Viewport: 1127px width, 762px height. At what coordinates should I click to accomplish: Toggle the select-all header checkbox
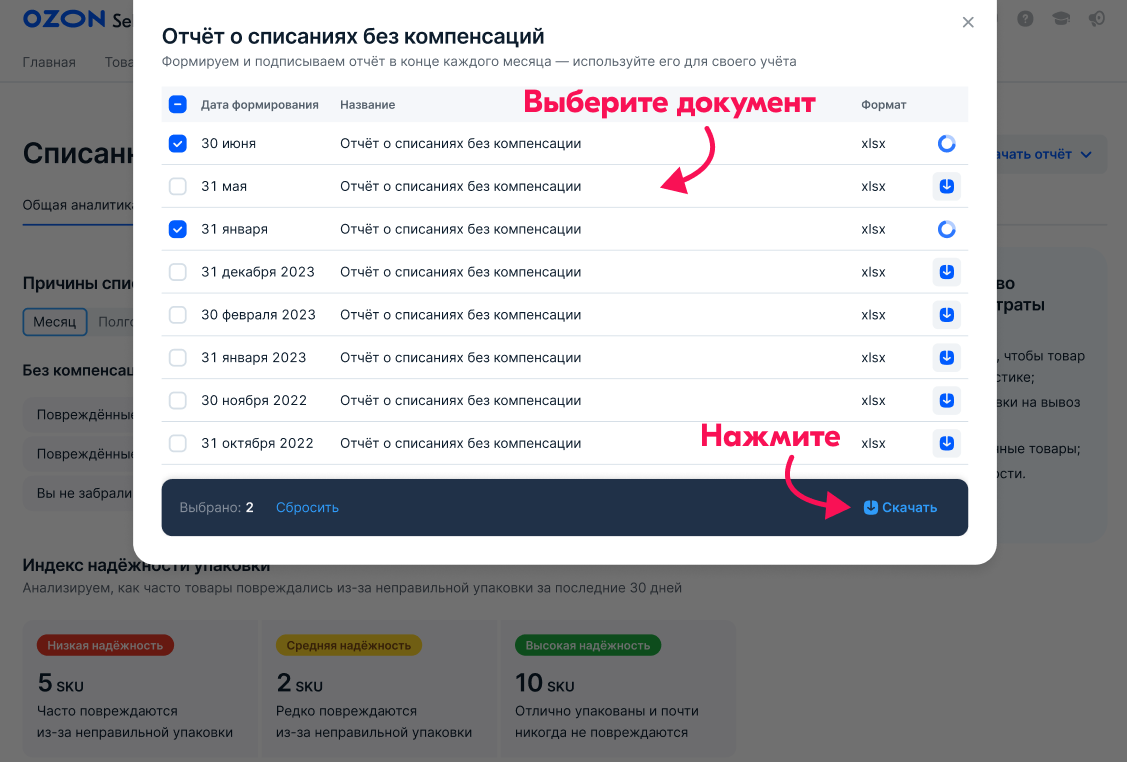click(178, 104)
